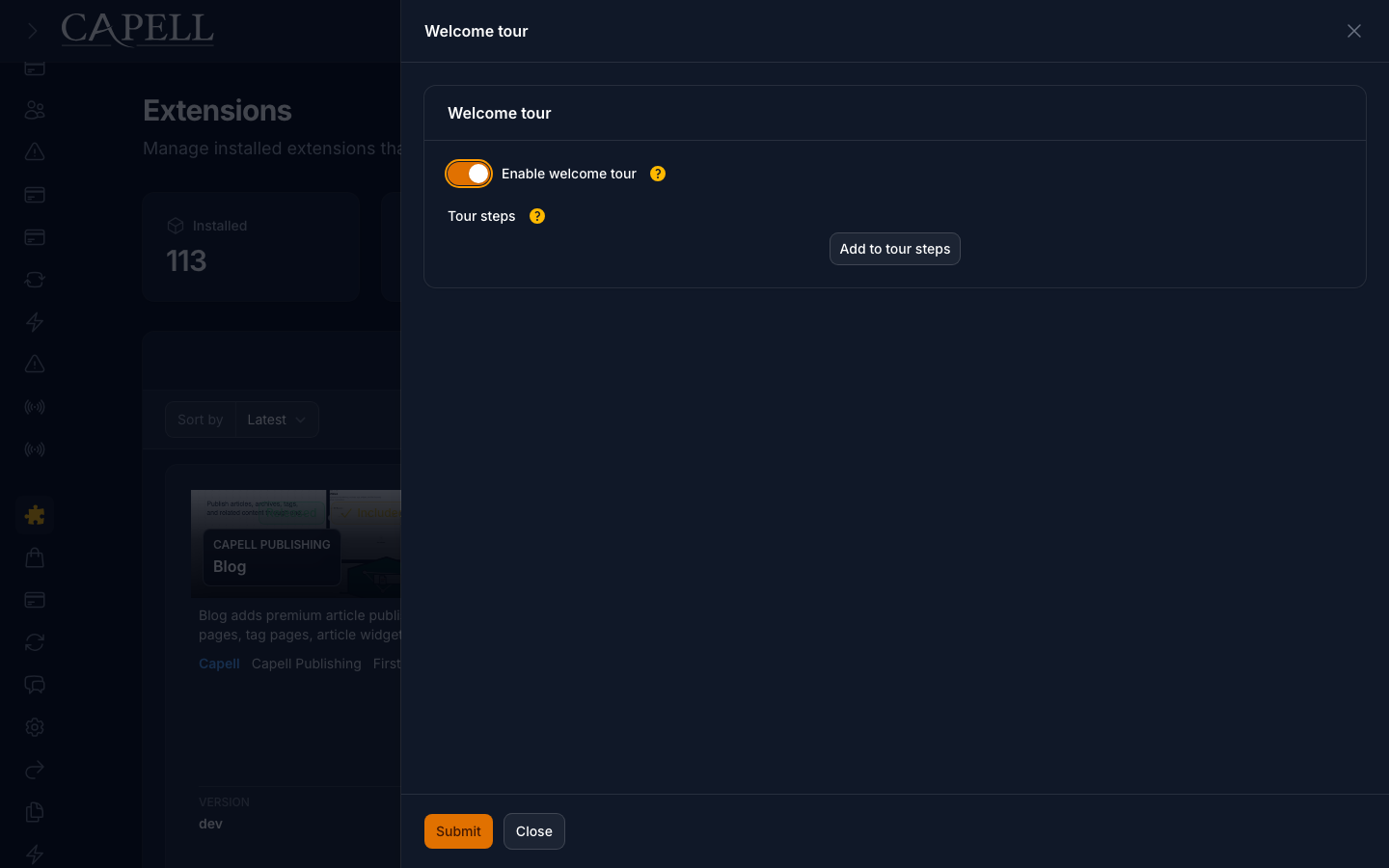Click the Blog extension preview thumbnail
Image resolution: width=1389 pixels, height=868 pixels.
pyautogui.click(x=295, y=543)
